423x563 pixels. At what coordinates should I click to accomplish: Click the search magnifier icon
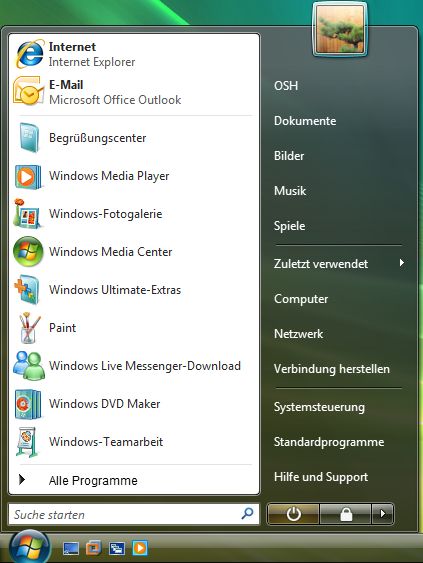click(247, 514)
